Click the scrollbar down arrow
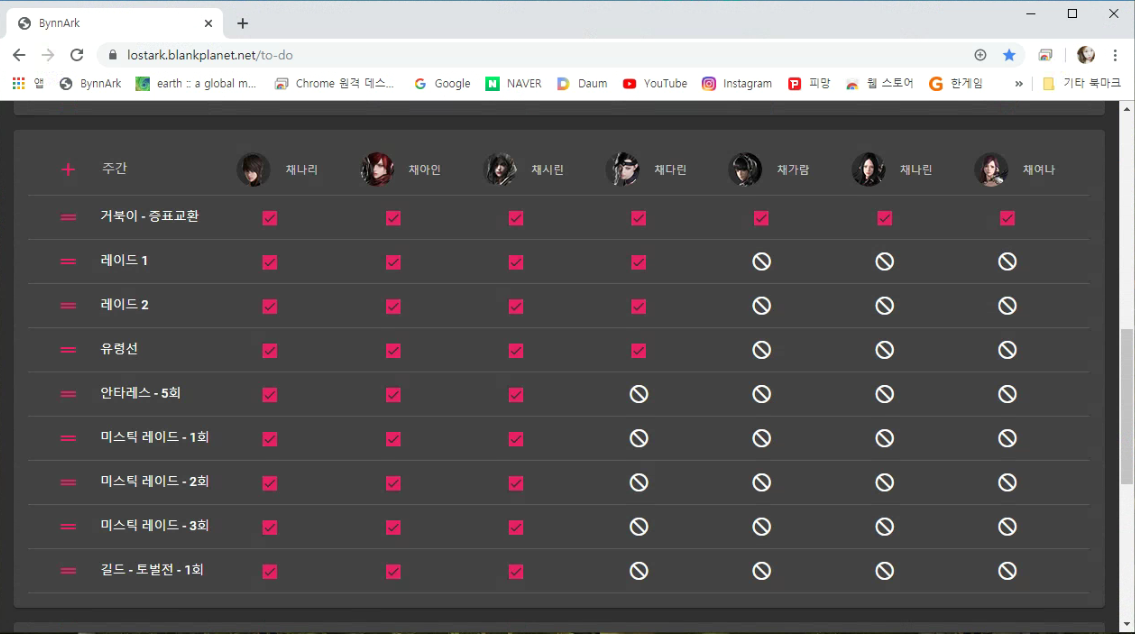The width and height of the screenshot is (1135, 634). 1126,624
